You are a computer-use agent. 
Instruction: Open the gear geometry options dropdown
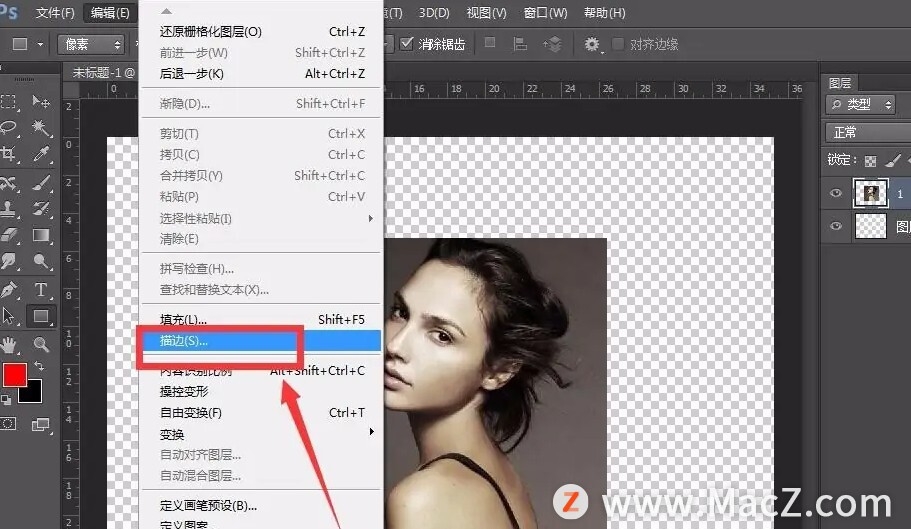tap(592, 44)
